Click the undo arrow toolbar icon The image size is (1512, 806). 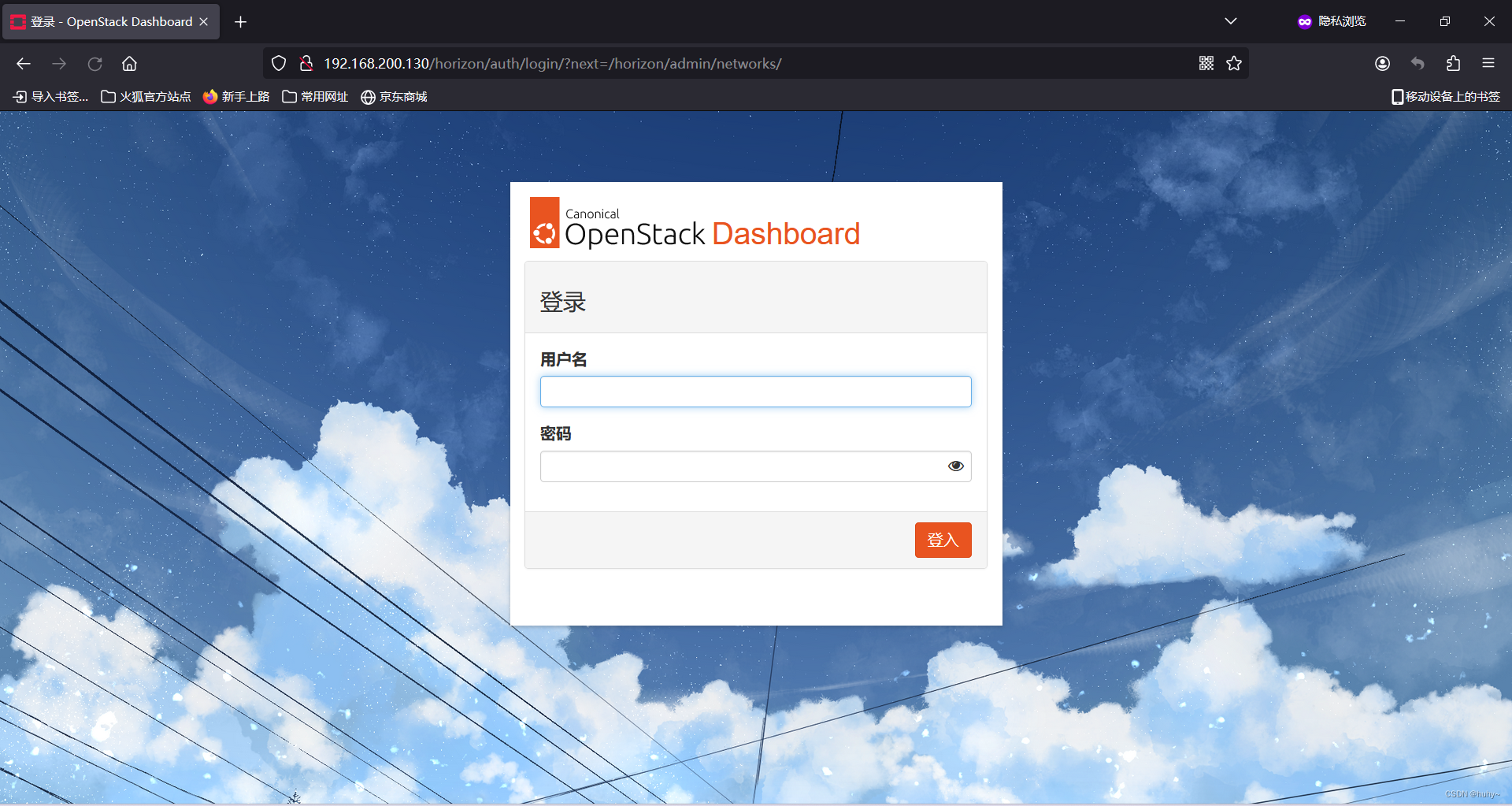pyautogui.click(x=1417, y=64)
